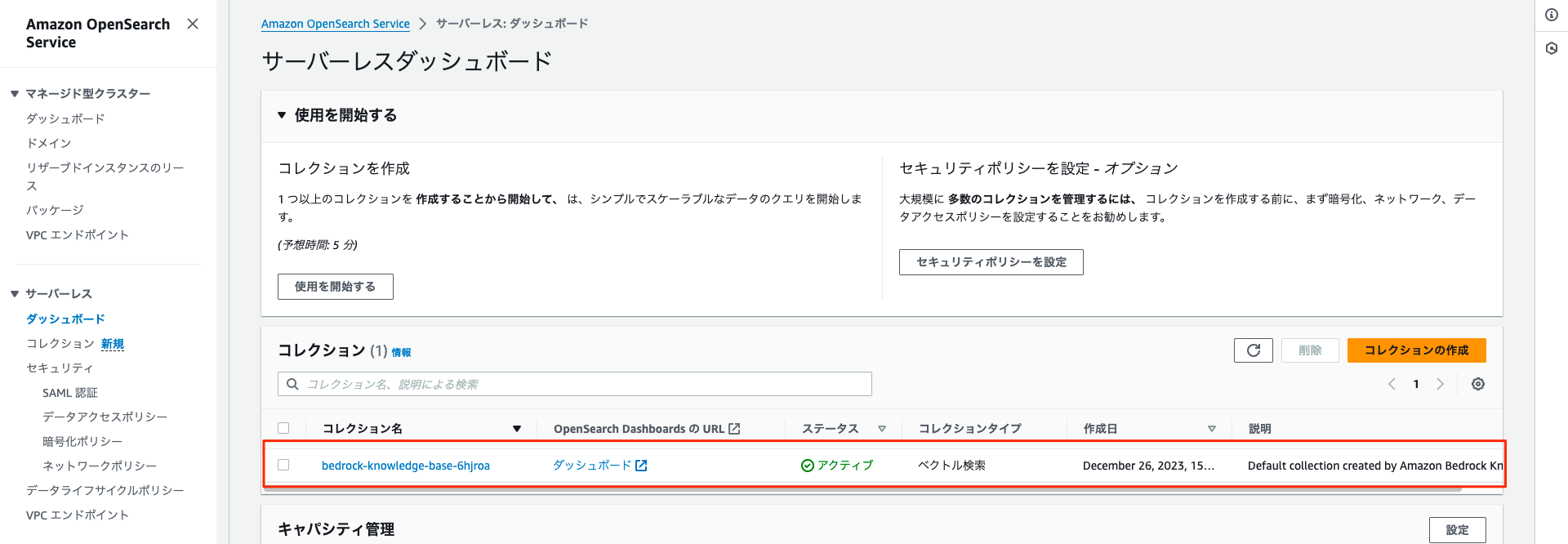Click the (予想時間: 5 分) text
Screen dimensions: 1568x544
coord(318,245)
